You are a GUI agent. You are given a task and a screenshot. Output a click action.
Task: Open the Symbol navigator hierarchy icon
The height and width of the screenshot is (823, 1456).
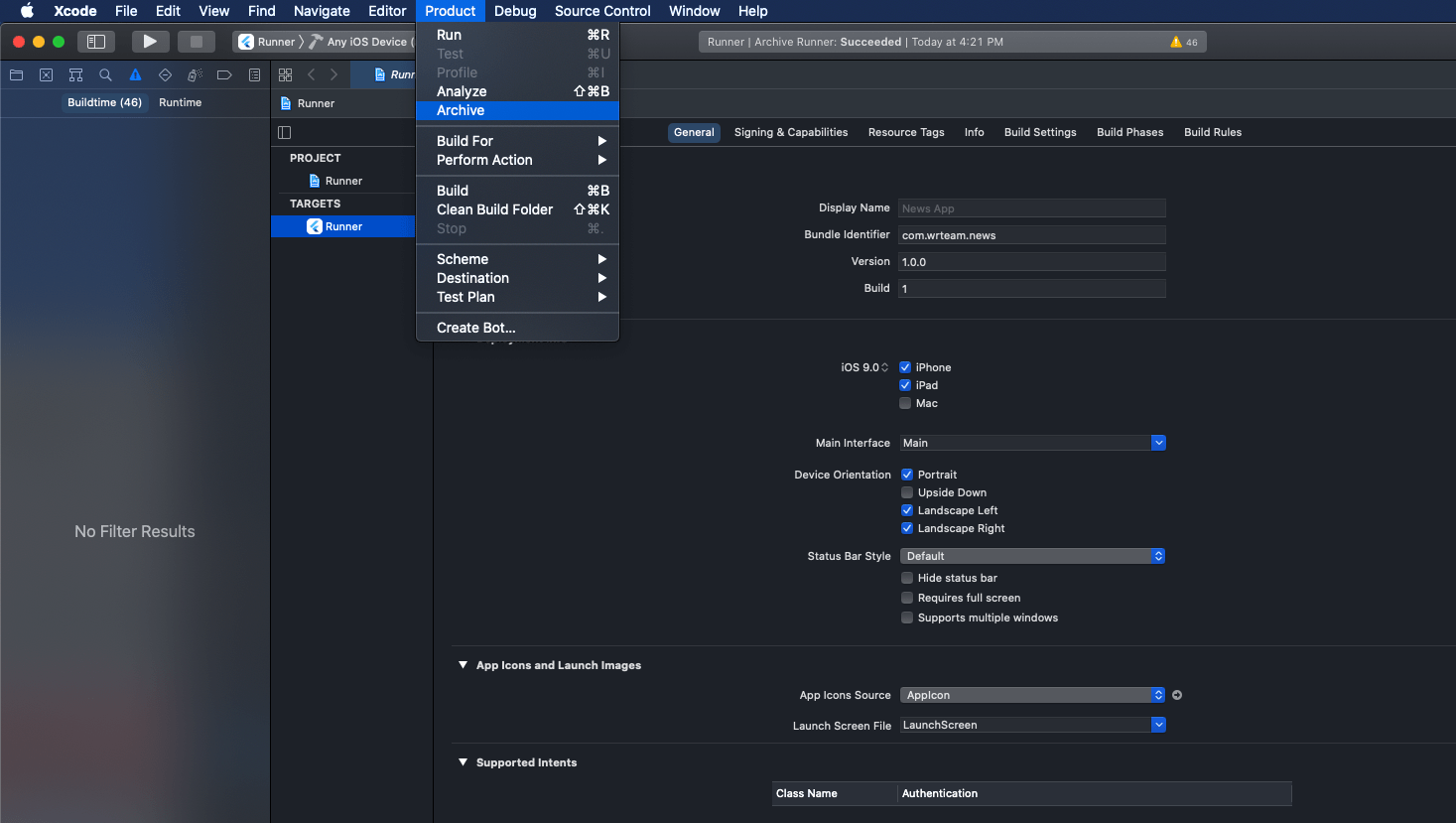click(x=75, y=75)
